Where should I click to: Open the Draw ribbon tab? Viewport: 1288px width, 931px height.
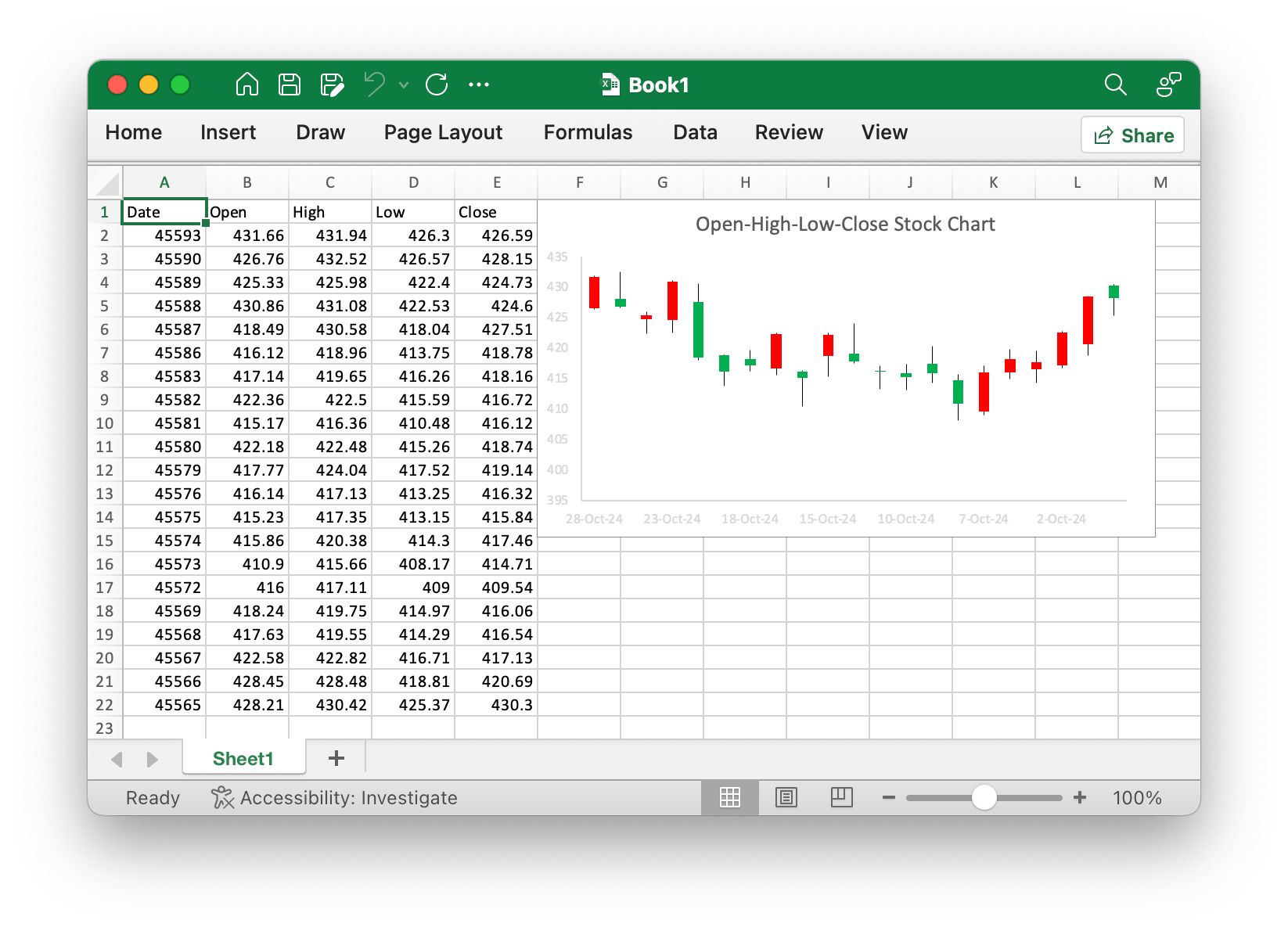[x=320, y=132]
